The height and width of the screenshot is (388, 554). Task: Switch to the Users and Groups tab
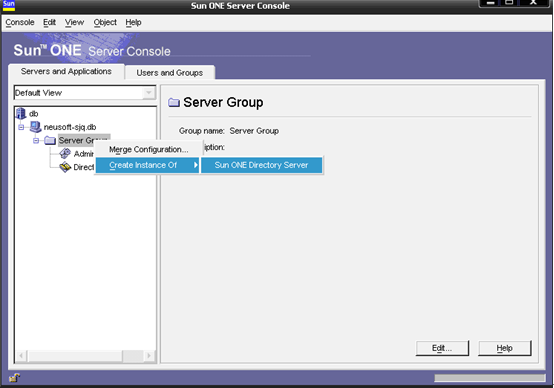point(170,73)
